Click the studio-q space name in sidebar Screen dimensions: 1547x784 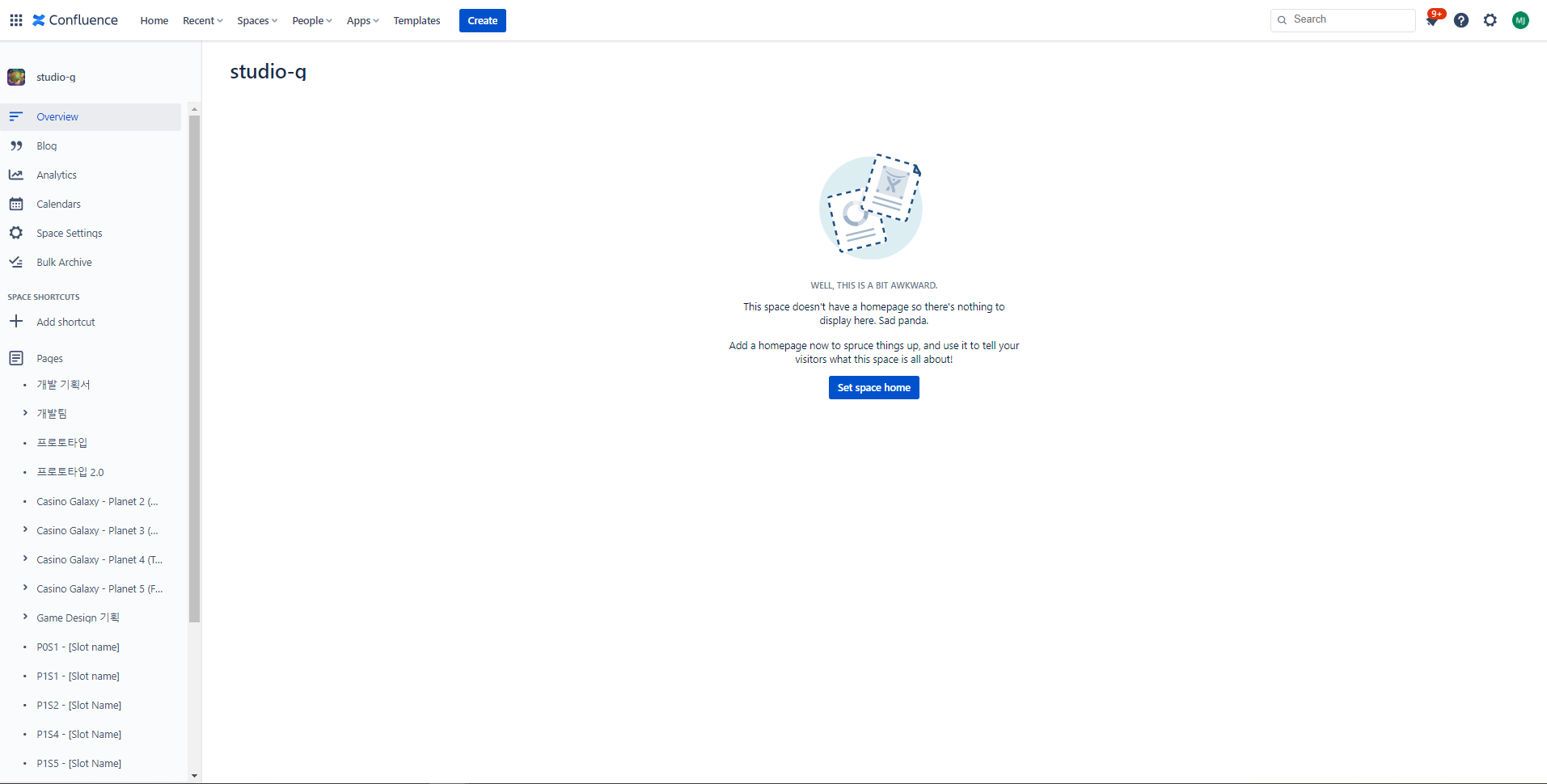[56, 77]
